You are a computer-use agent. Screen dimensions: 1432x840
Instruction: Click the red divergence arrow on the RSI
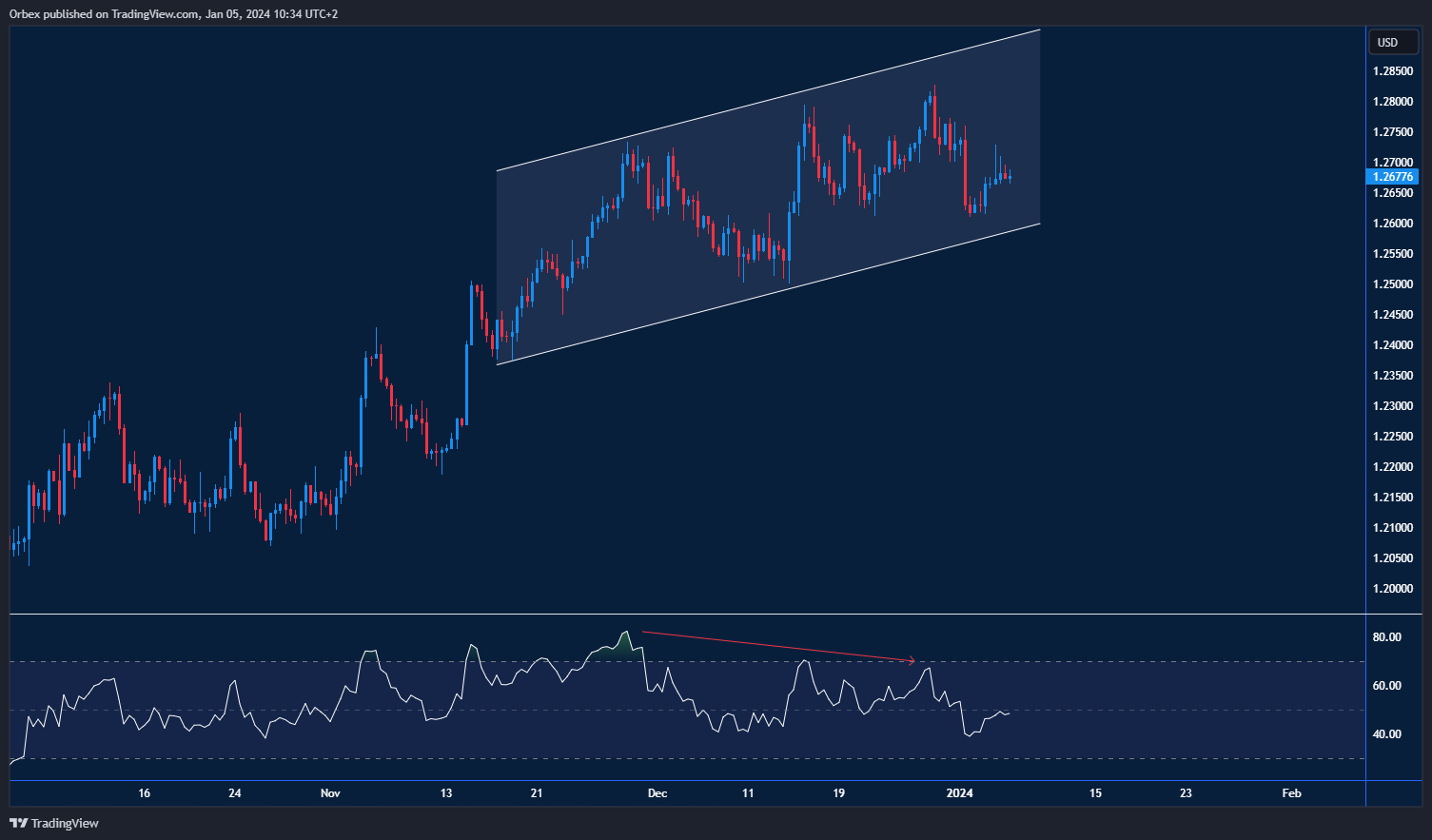click(780, 645)
